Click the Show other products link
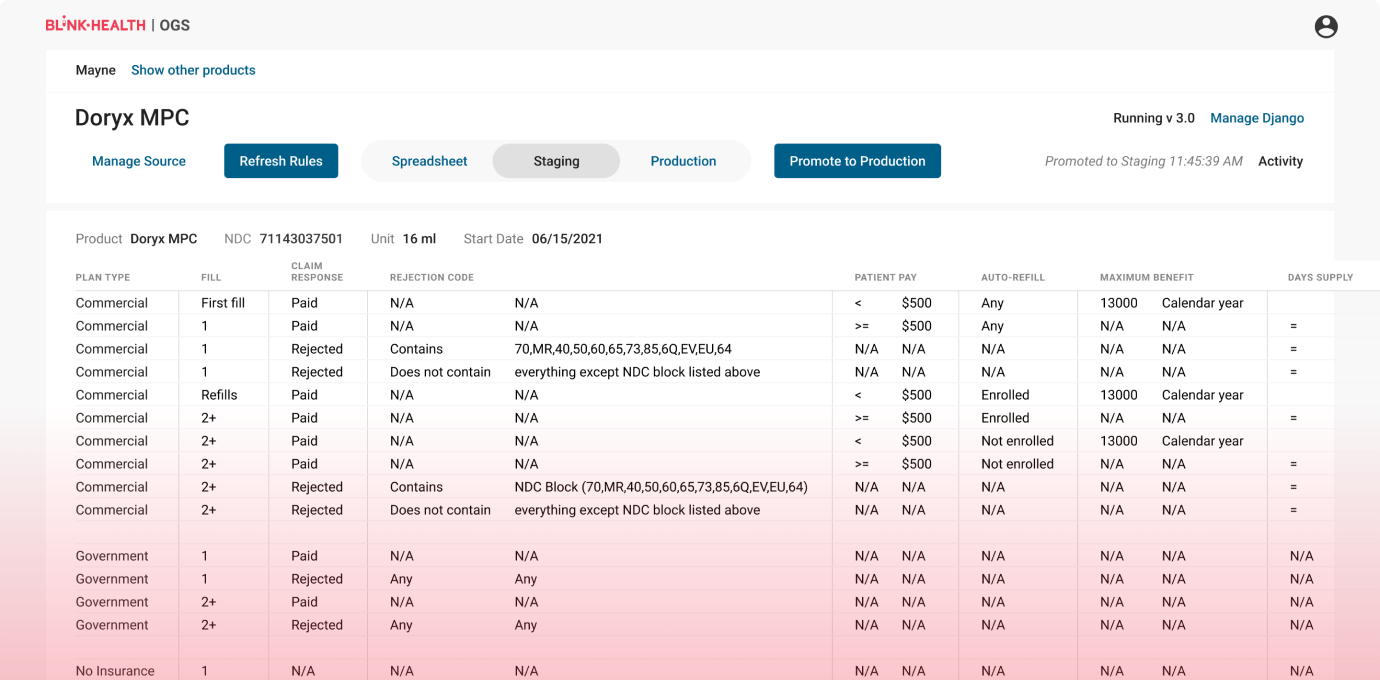The width and height of the screenshot is (1380, 680). 193,70
